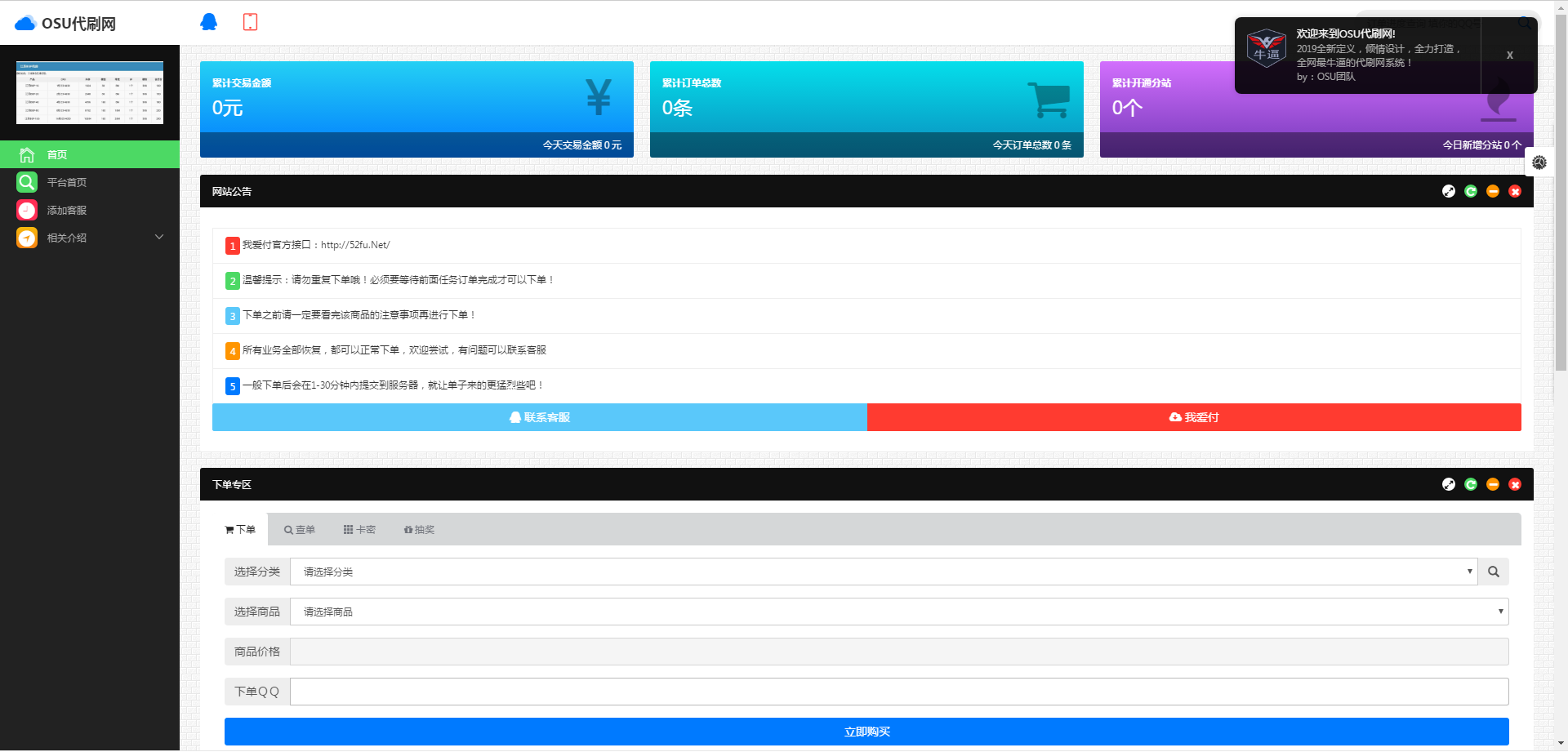Click the shopping cart icon on orders card

(1049, 100)
